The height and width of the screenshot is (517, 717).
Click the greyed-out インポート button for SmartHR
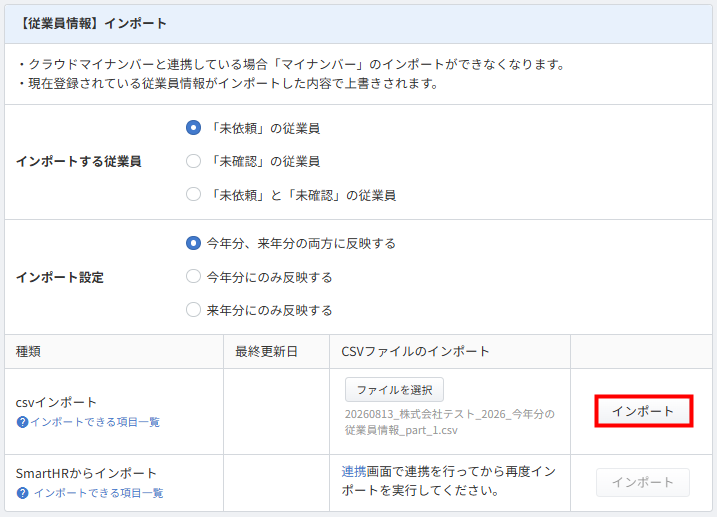(643, 482)
